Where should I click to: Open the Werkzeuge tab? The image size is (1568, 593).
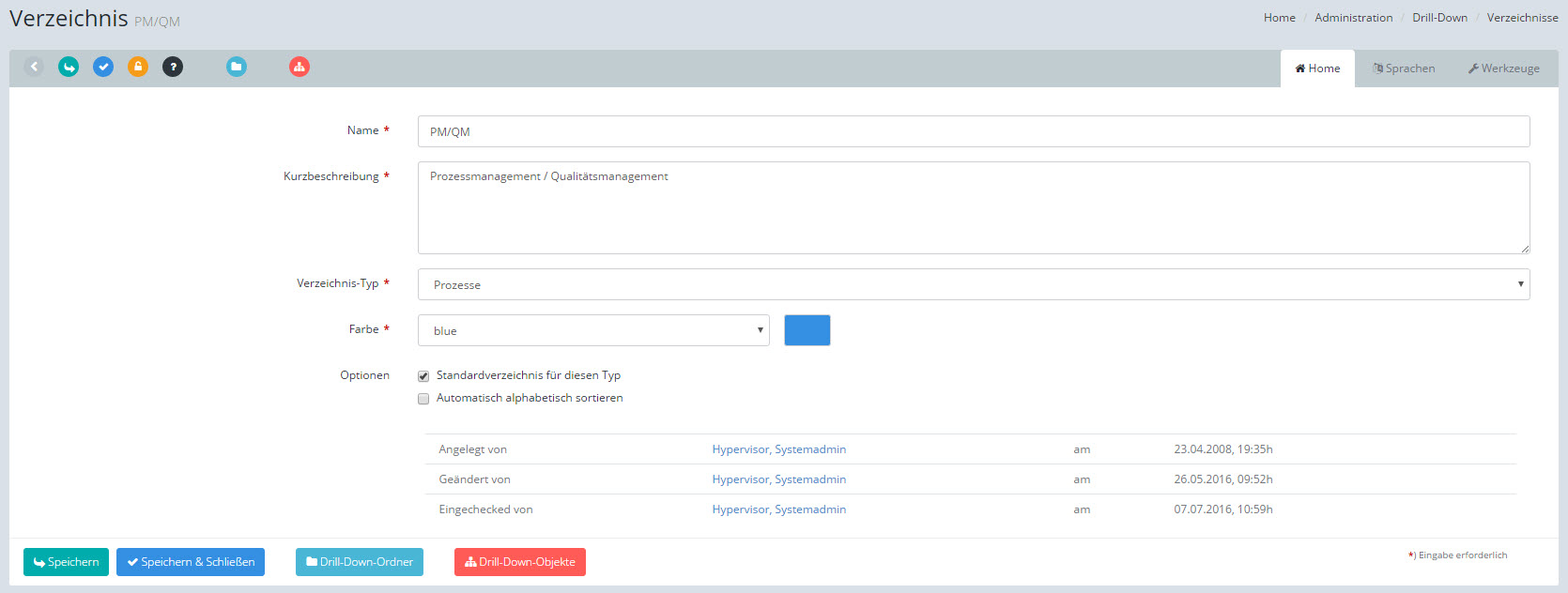tap(1503, 68)
